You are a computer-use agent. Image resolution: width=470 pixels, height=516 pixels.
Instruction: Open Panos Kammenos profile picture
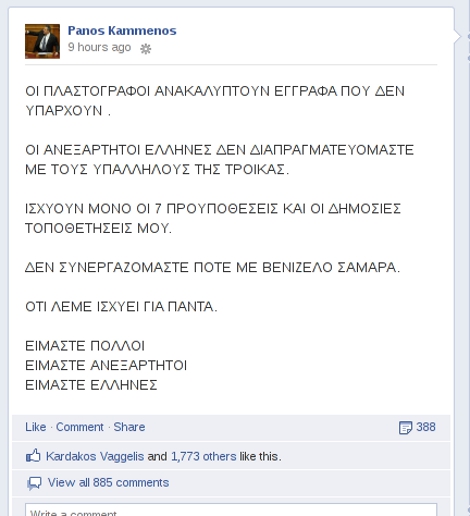click(42, 41)
